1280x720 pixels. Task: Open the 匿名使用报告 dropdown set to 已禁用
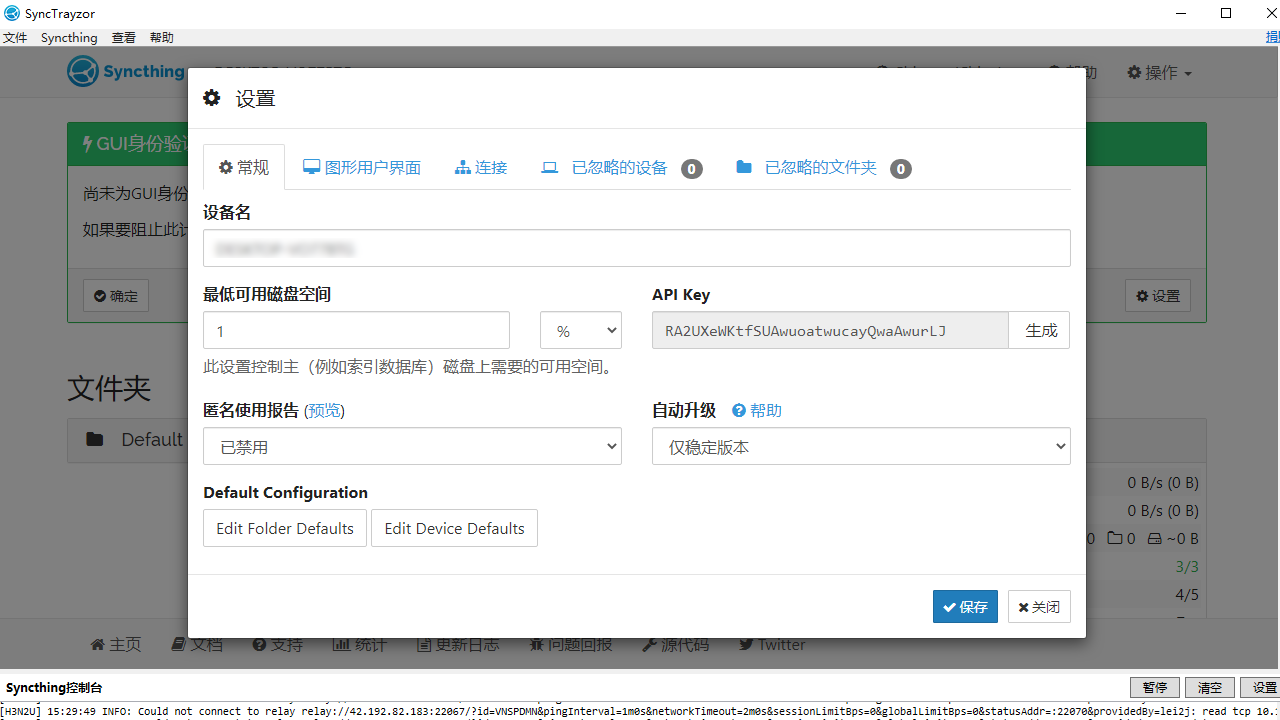point(412,446)
